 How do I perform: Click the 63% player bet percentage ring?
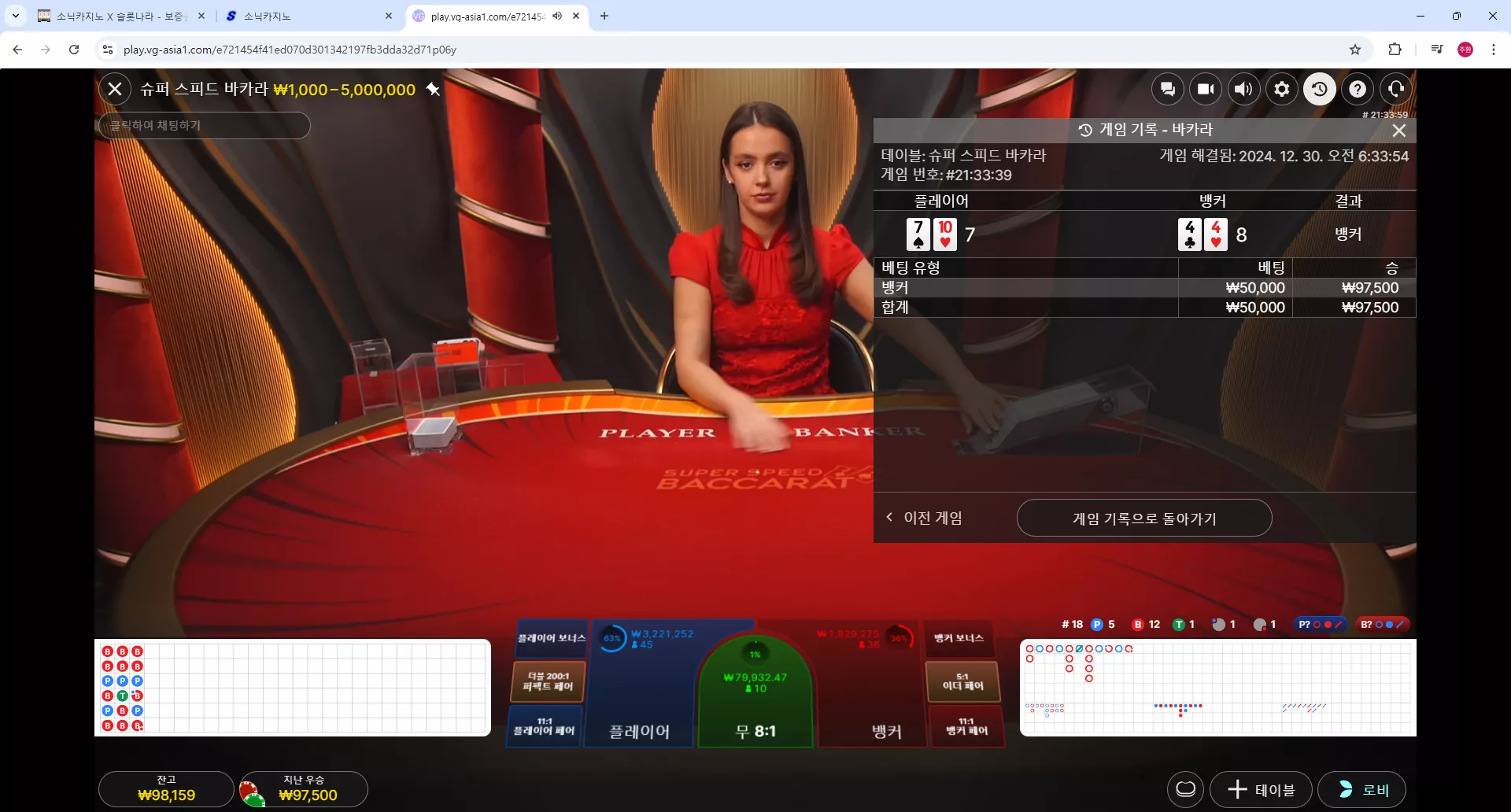point(612,638)
